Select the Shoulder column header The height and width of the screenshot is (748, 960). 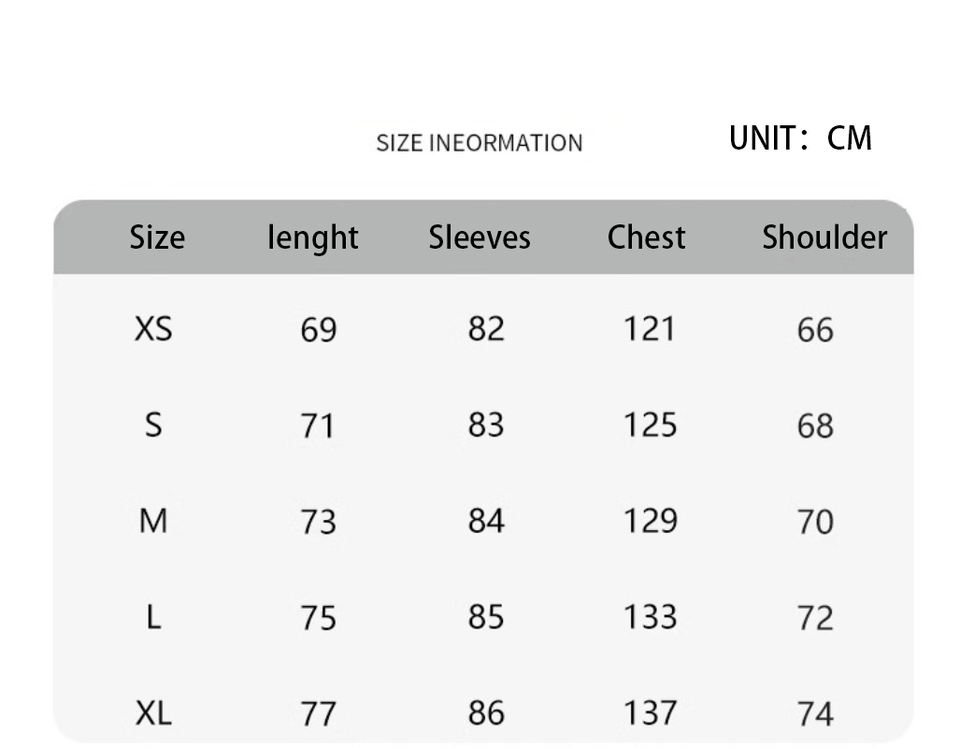824,238
